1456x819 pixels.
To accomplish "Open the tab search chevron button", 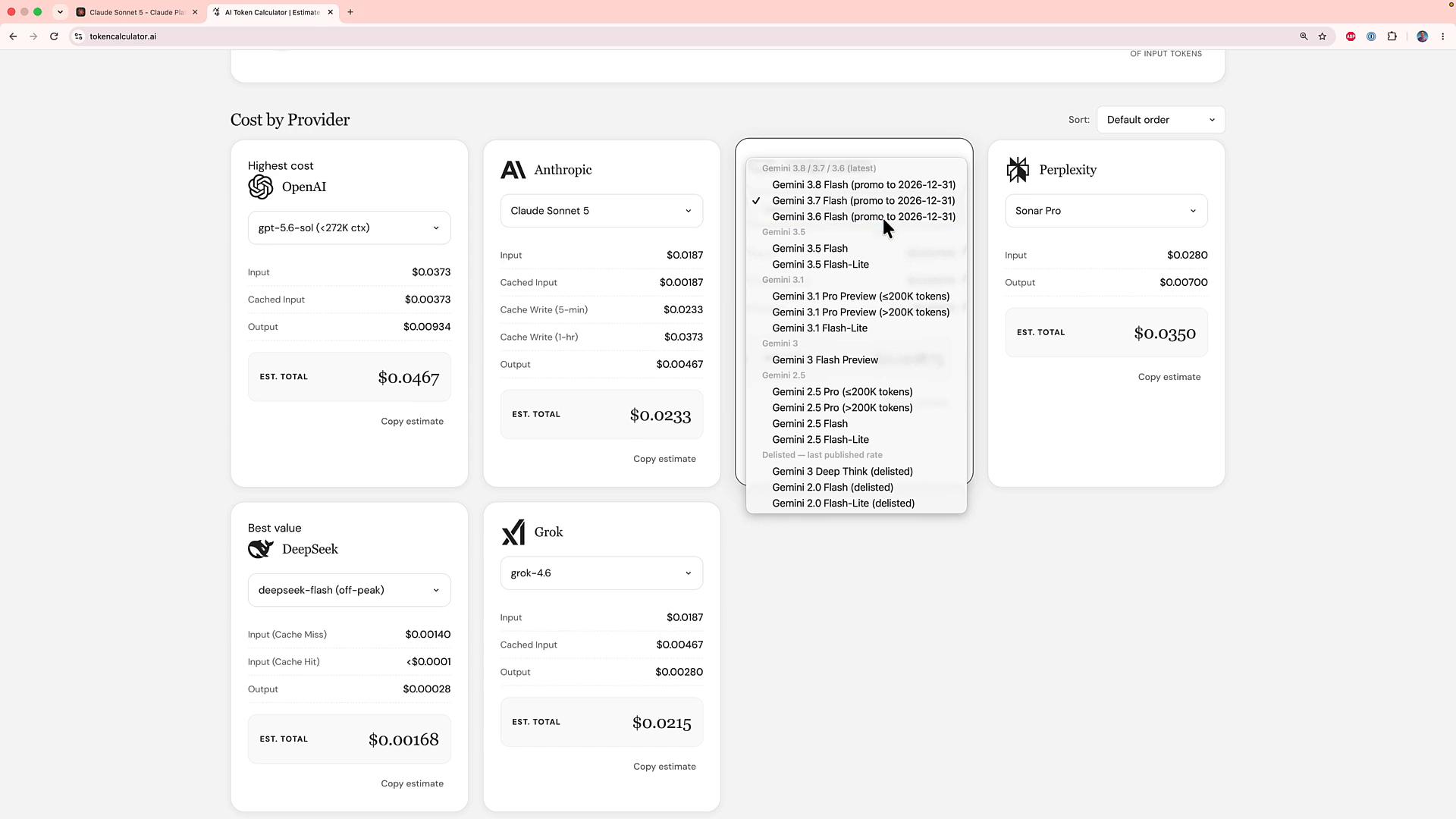I will point(60,12).
